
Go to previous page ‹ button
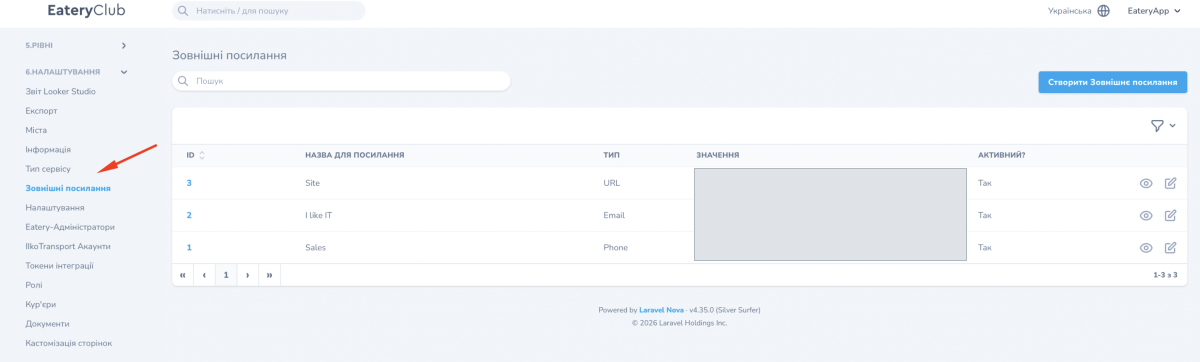(205, 274)
